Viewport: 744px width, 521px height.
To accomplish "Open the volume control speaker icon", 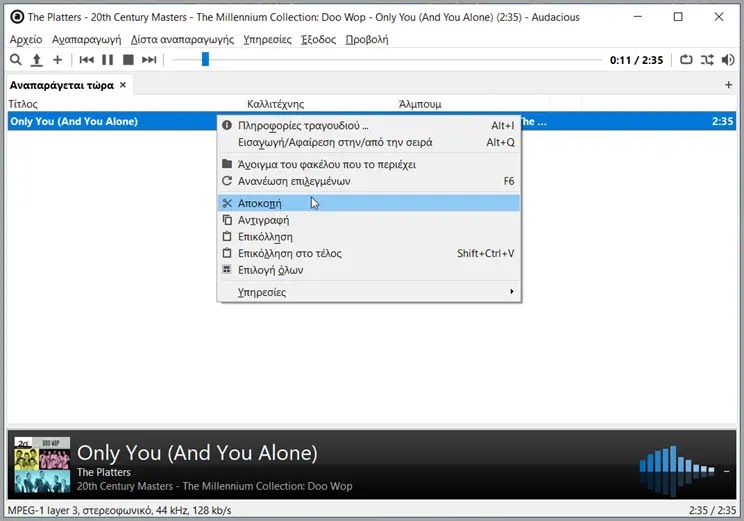I will pyautogui.click(x=728, y=60).
